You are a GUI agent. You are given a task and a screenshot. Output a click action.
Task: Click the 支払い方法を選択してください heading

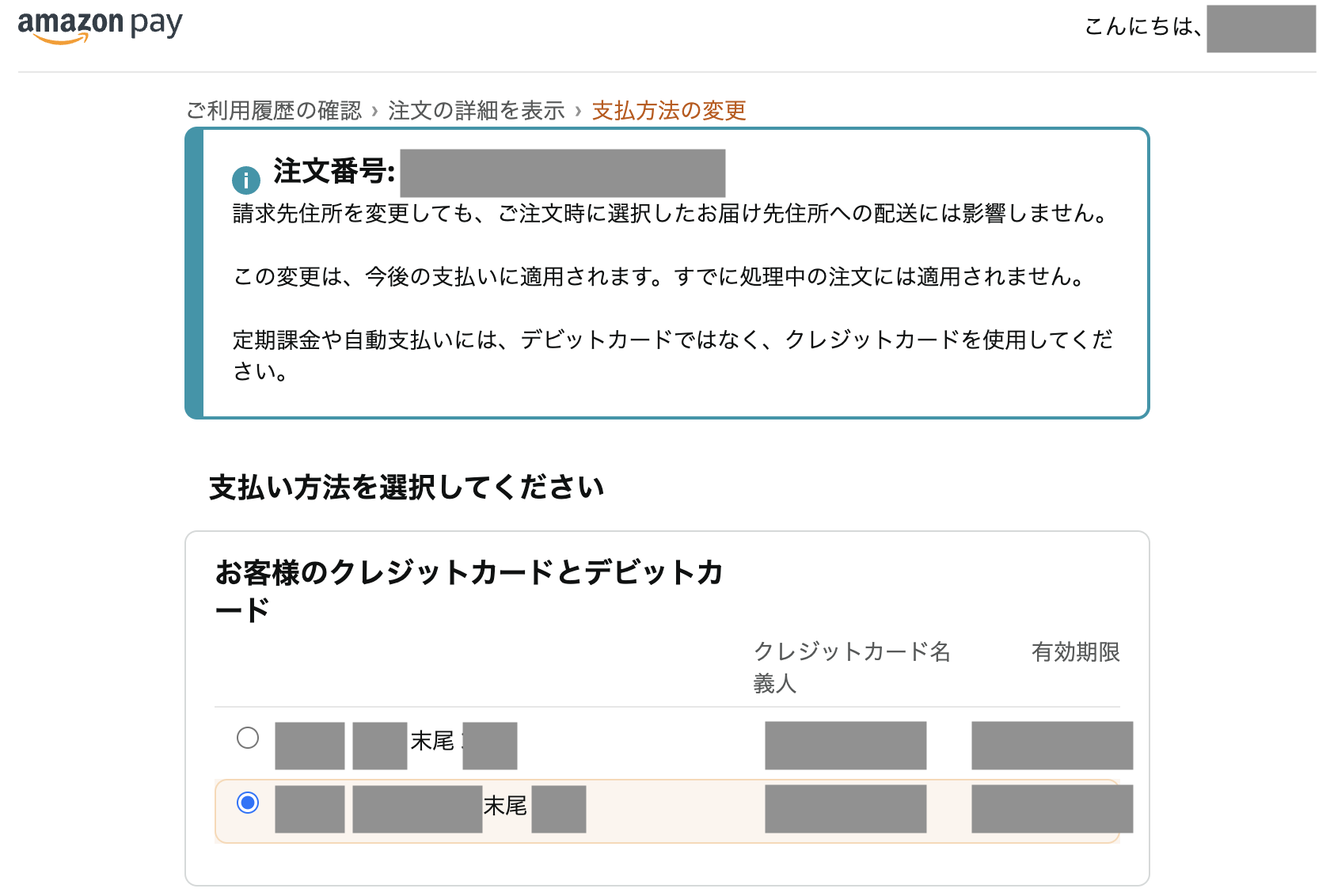pos(406,488)
